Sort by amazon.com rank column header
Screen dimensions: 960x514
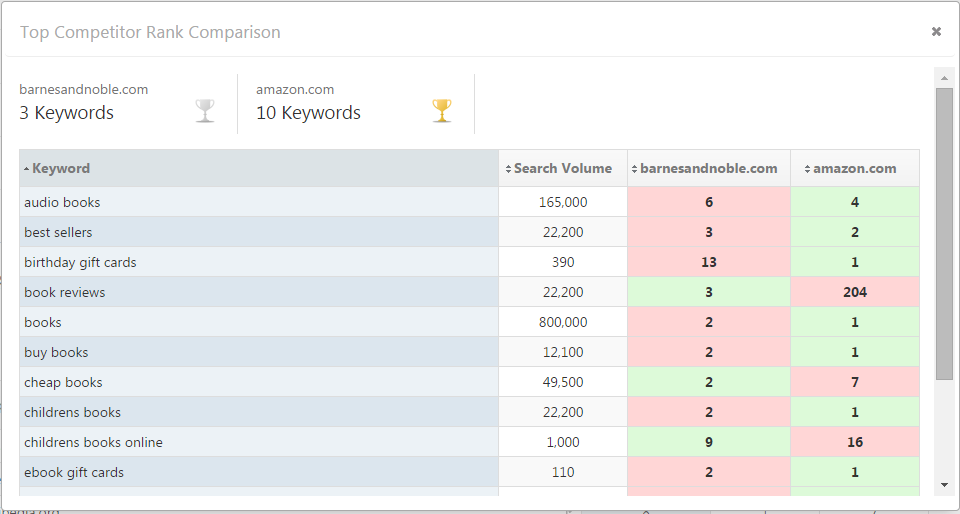854,168
